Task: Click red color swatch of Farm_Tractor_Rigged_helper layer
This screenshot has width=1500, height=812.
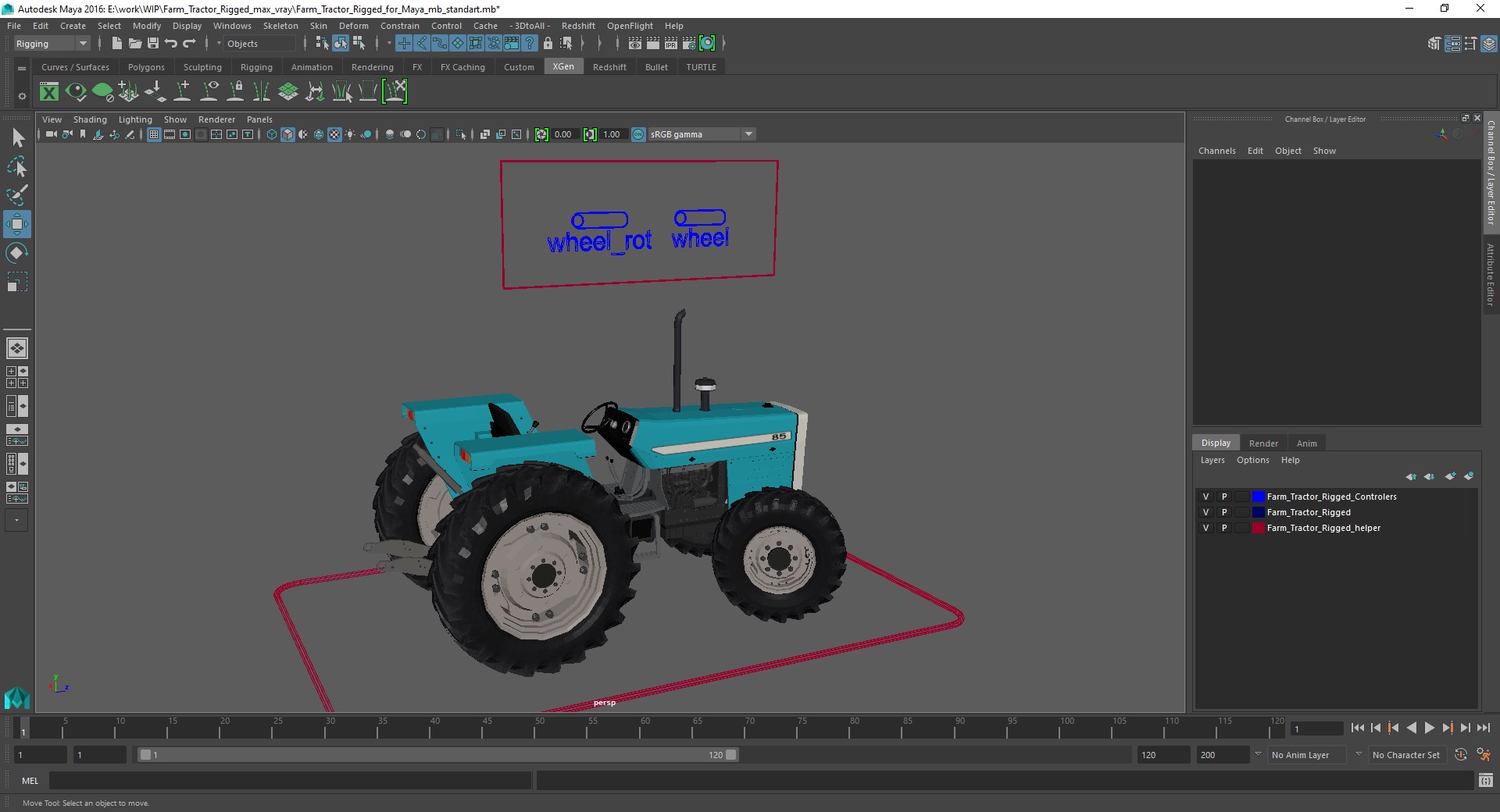Action: [x=1258, y=528]
